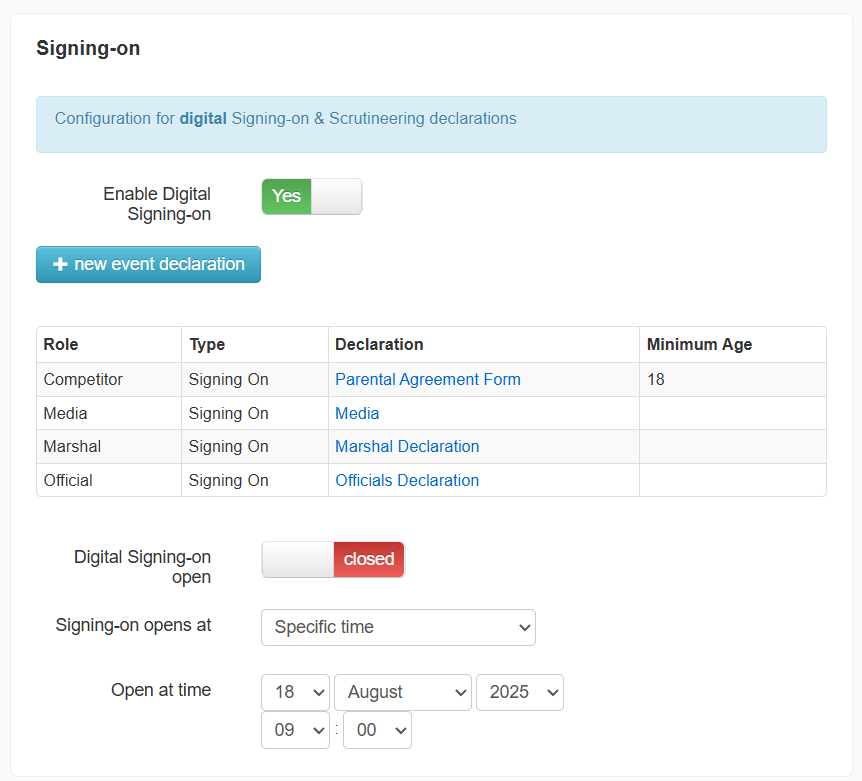The image size is (862, 781).
Task: Click the Official role cell
Action: click(68, 481)
